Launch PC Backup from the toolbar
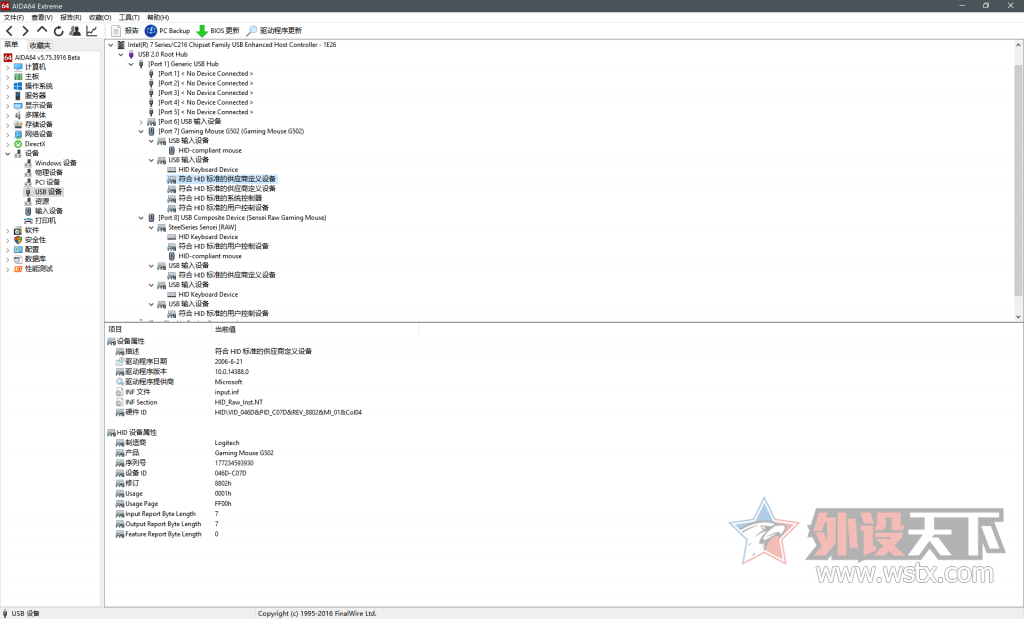 pyautogui.click(x=167, y=31)
